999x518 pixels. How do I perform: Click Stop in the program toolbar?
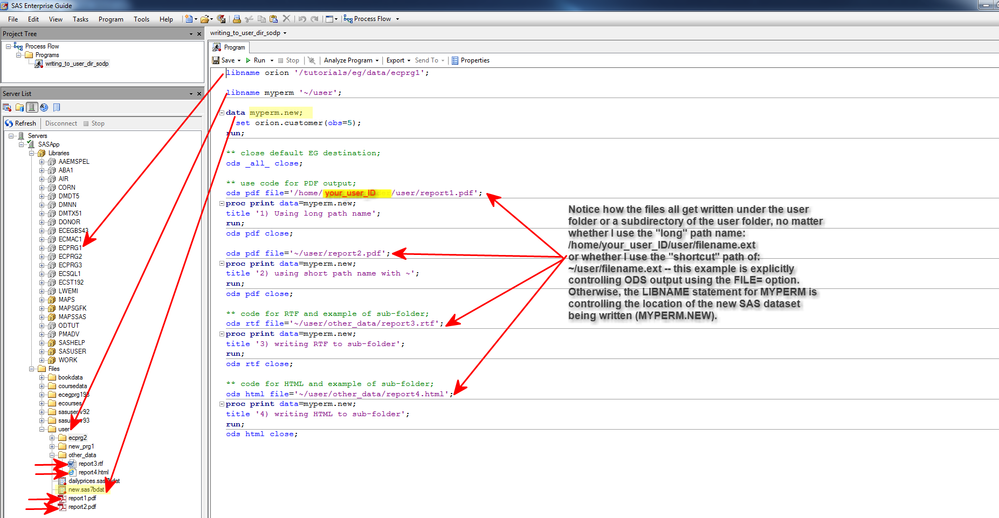click(289, 61)
